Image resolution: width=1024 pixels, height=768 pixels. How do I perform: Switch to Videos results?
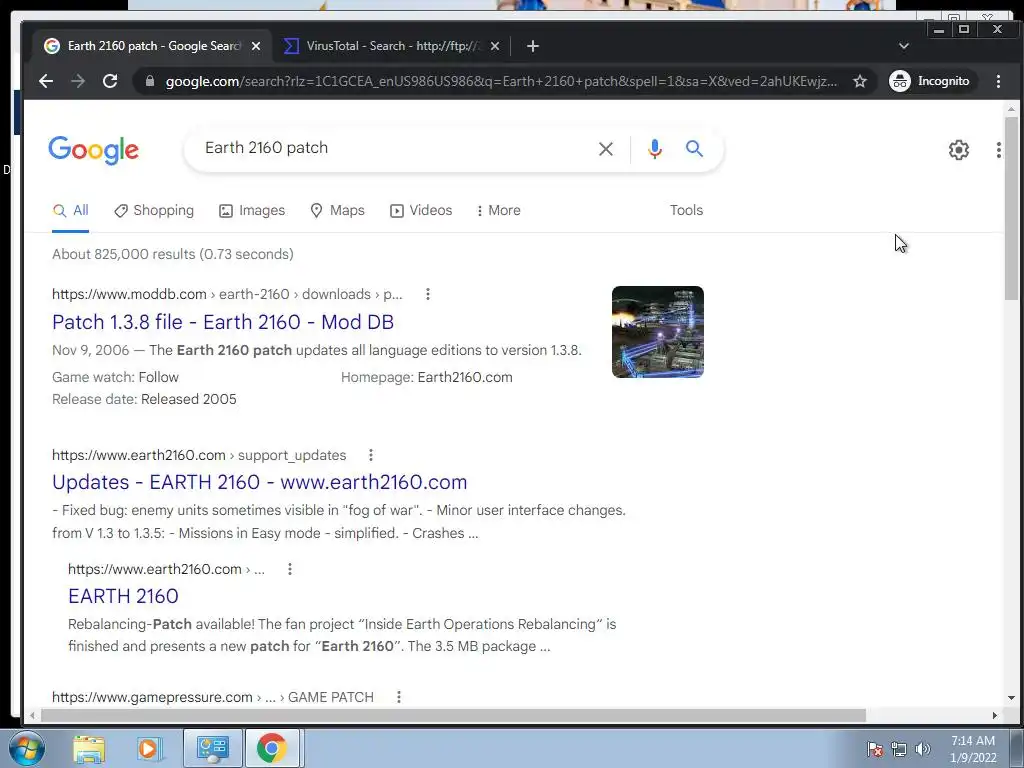421,211
